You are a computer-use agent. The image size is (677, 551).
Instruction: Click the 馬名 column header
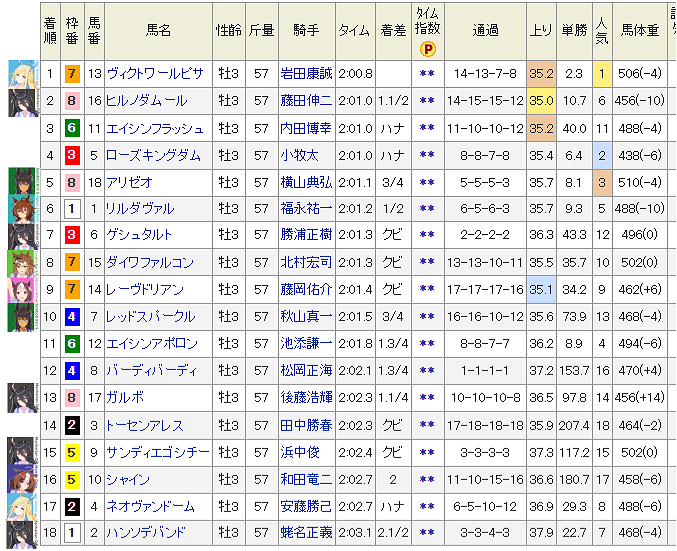(158, 30)
